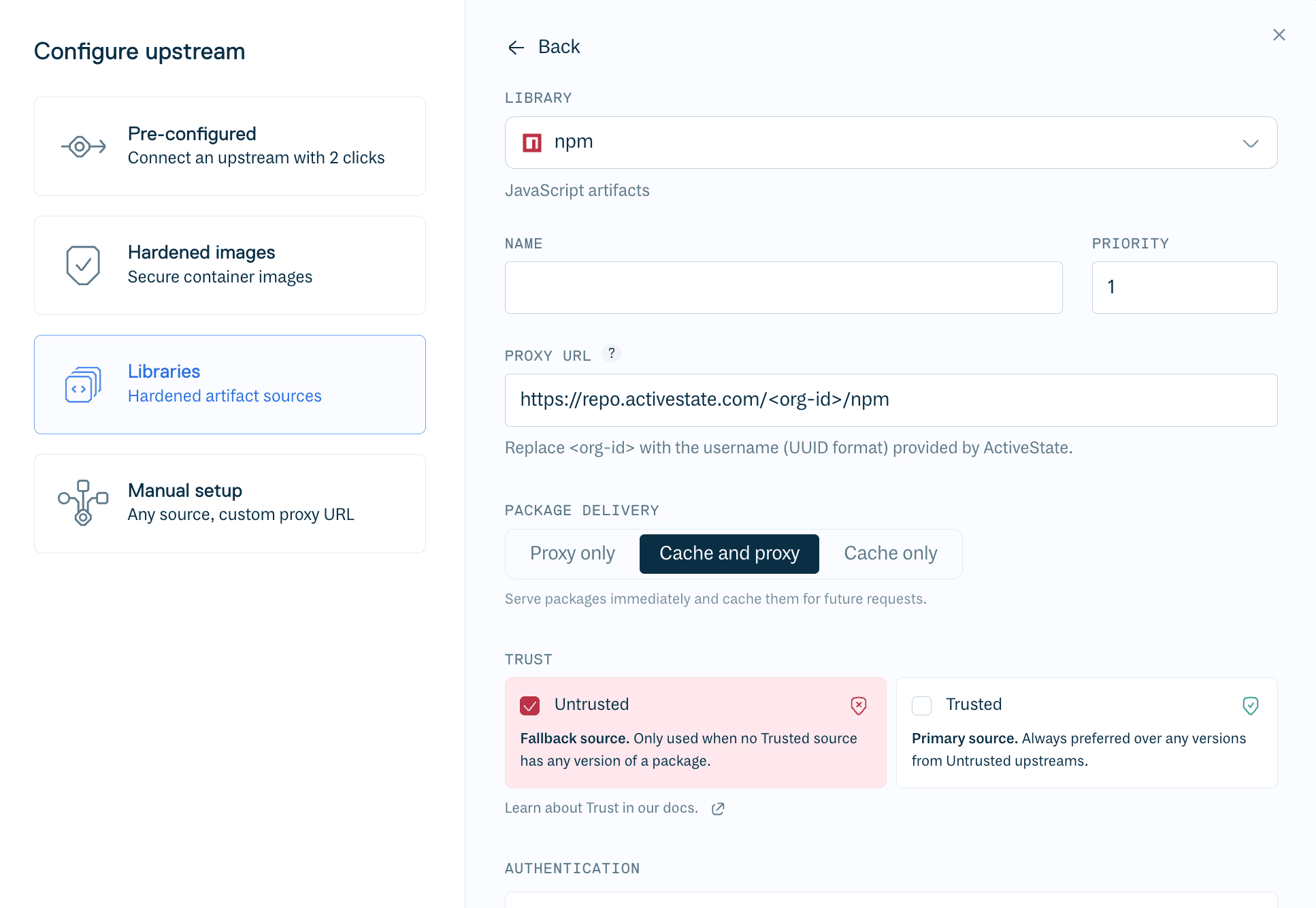Click the Proxy URL help question mark
1316x908 pixels.
coord(612,353)
